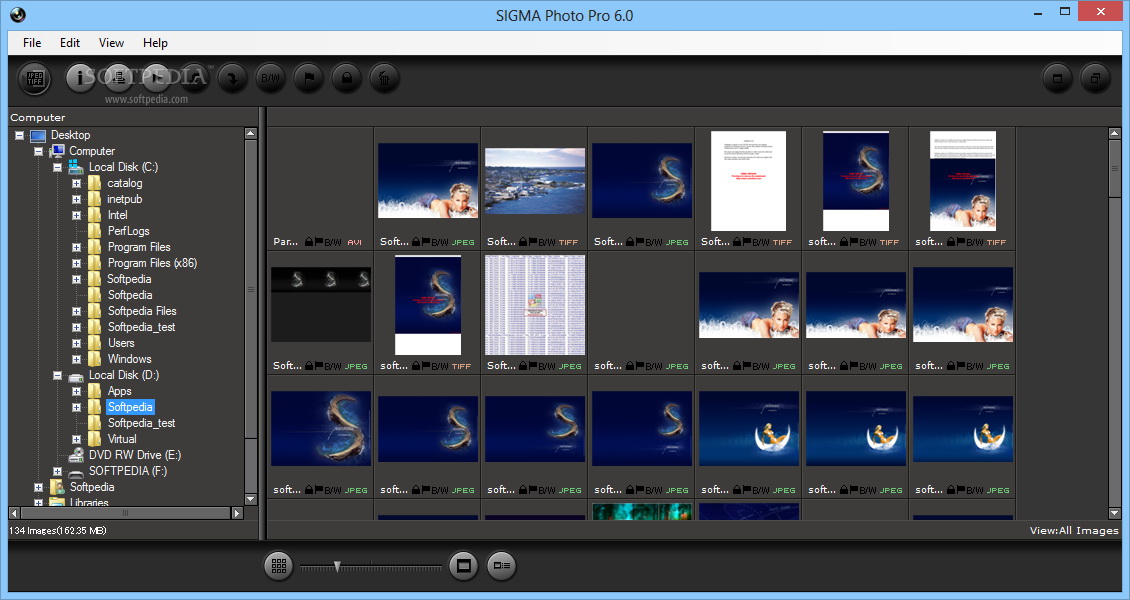Select the Softpedia_test folder on drive D
Viewport: 1130px width, 600px height.
pyautogui.click(x=141, y=423)
